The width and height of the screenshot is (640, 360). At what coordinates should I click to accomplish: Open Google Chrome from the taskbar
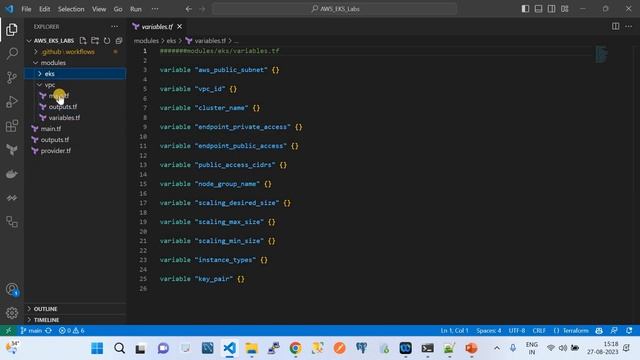296,348
